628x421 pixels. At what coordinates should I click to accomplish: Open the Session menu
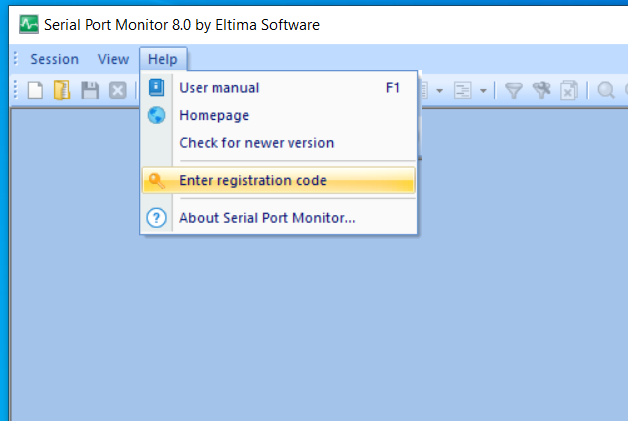click(54, 59)
